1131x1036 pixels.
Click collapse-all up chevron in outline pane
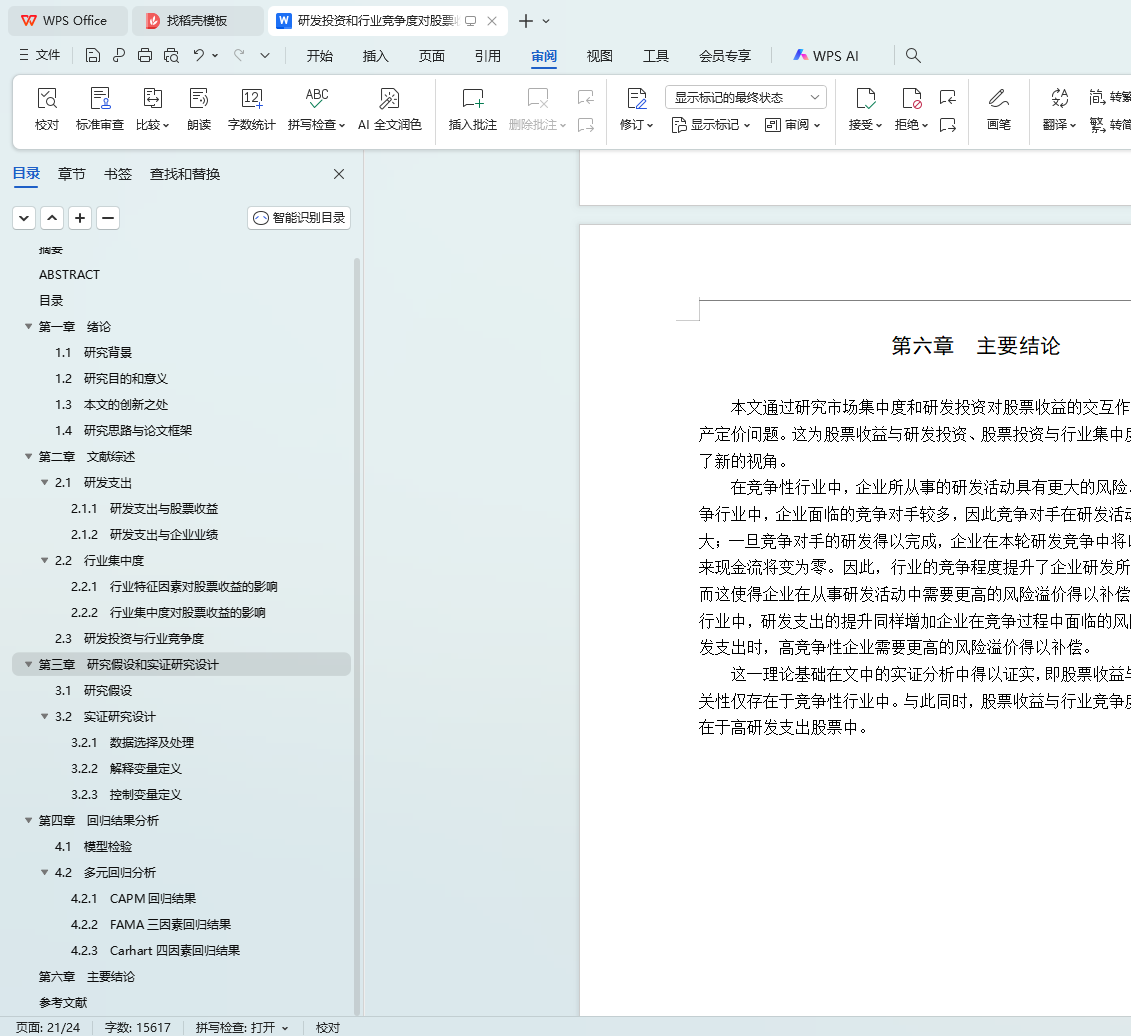click(x=52, y=218)
